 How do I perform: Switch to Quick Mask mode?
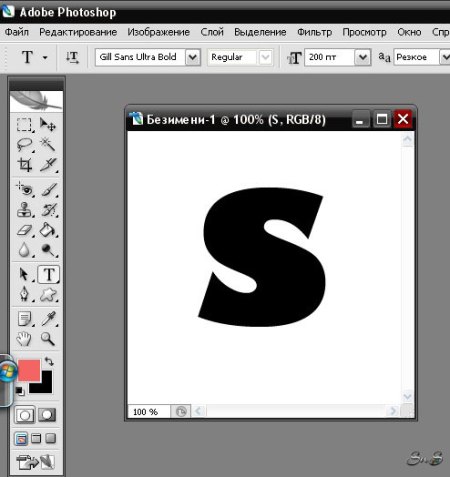coord(47,415)
